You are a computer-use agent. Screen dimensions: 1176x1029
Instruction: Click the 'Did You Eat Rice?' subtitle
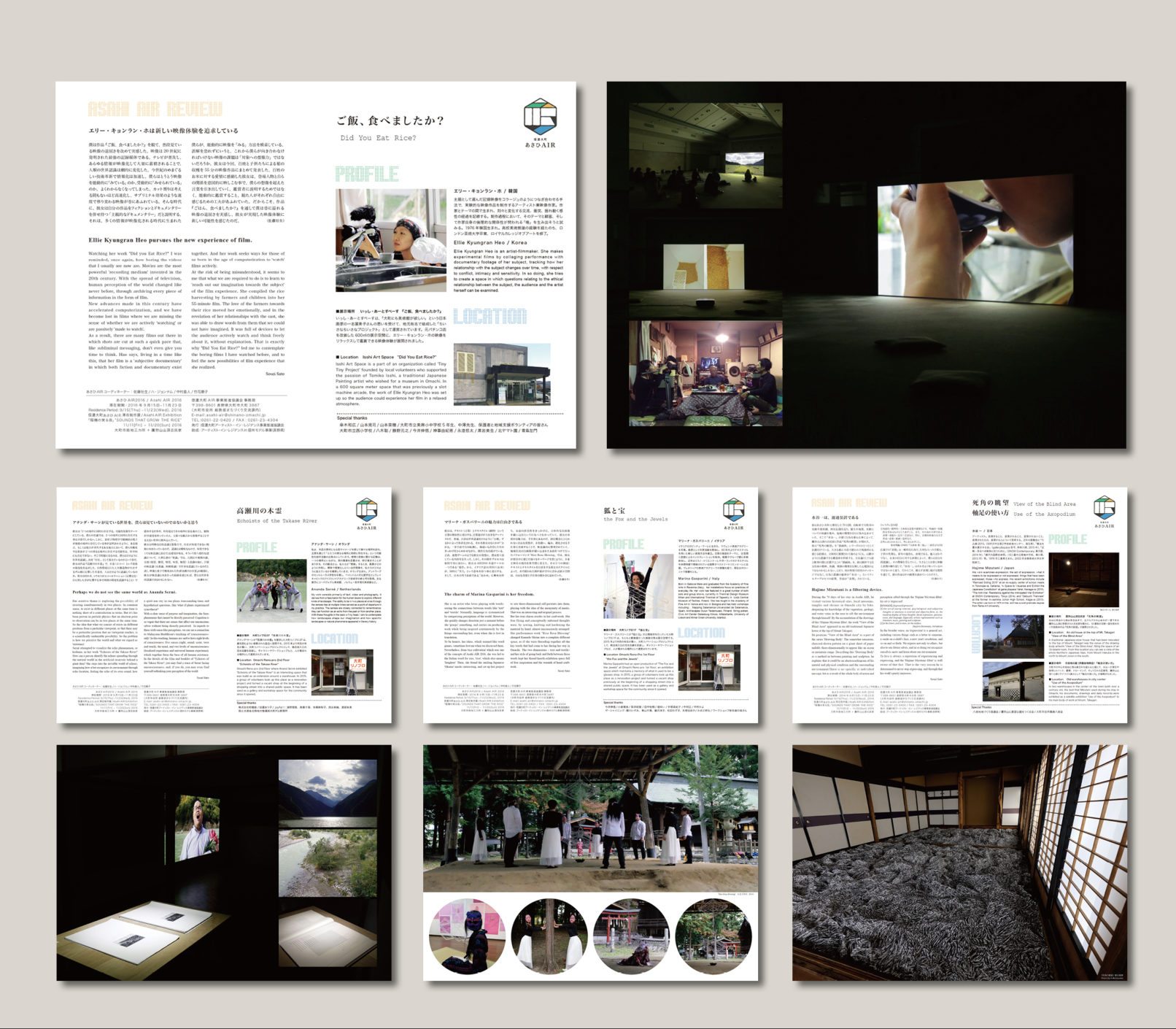click(x=378, y=138)
